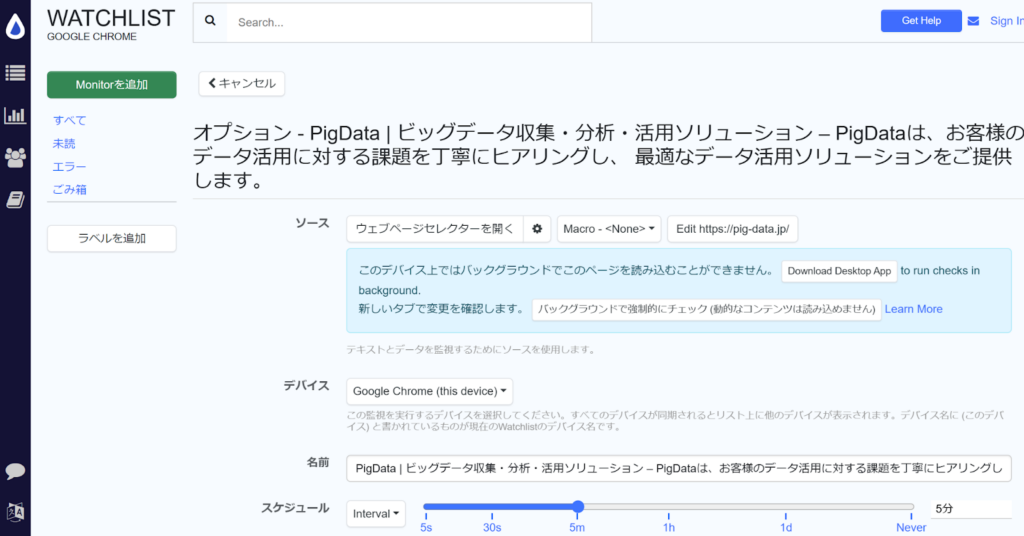1024x536 pixels.
Task: Click into the 名前 name input field
Action: [679, 468]
